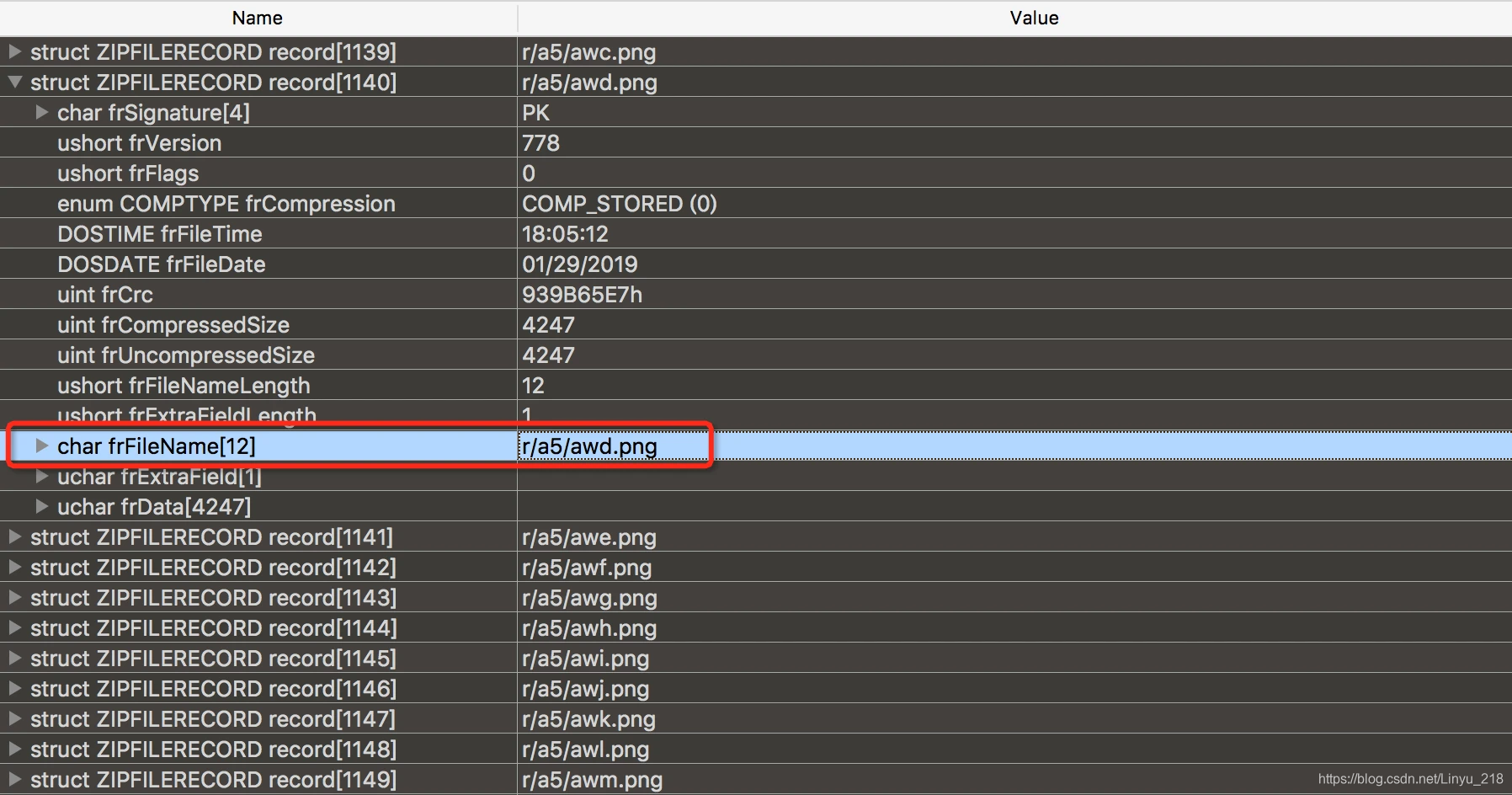Select struct ZIPFILERECORD record[1143] label
Image resolution: width=1512 pixels, height=795 pixels.
213,598
